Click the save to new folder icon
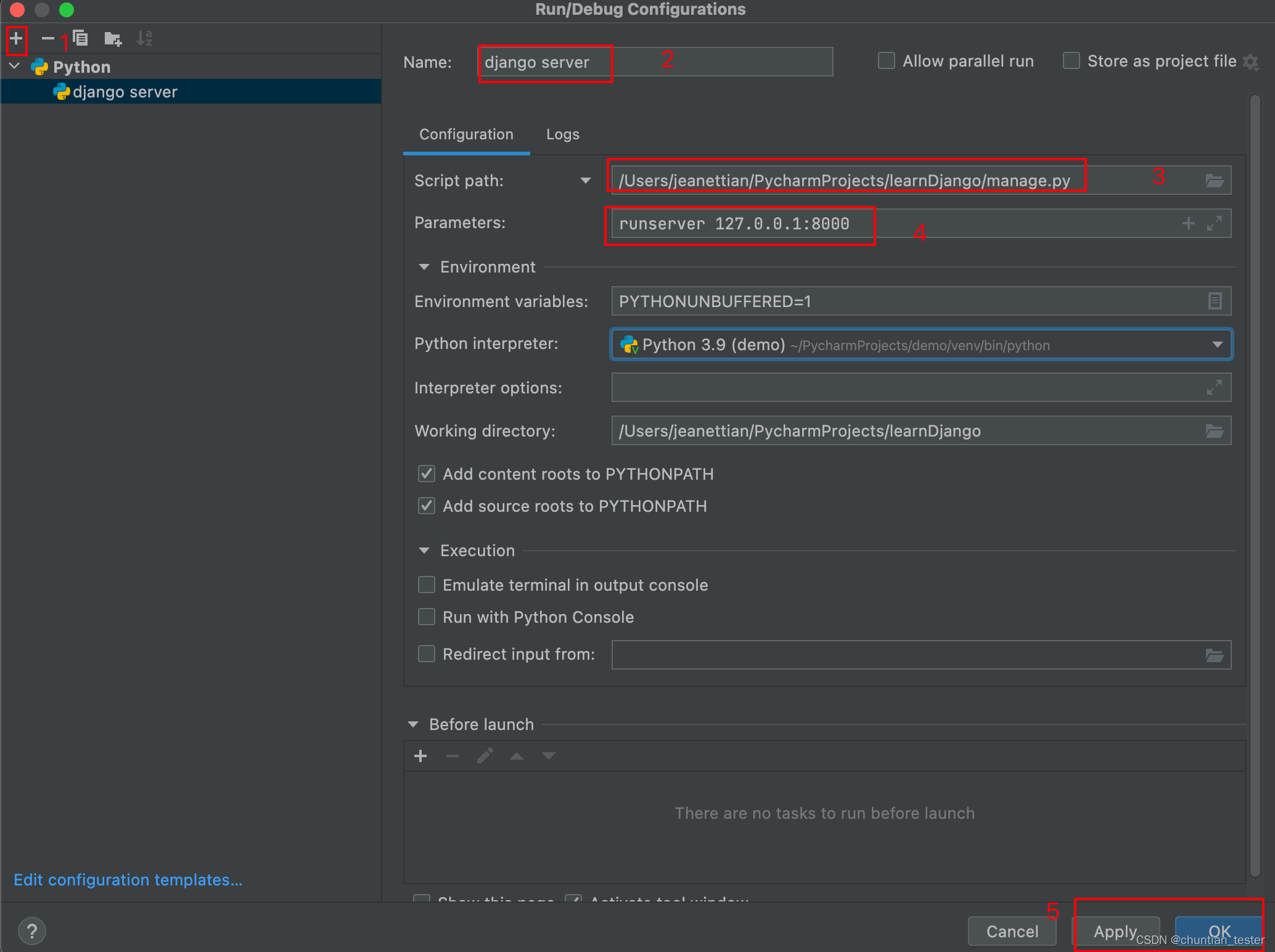This screenshot has width=1275, height=952. (112, 39)
